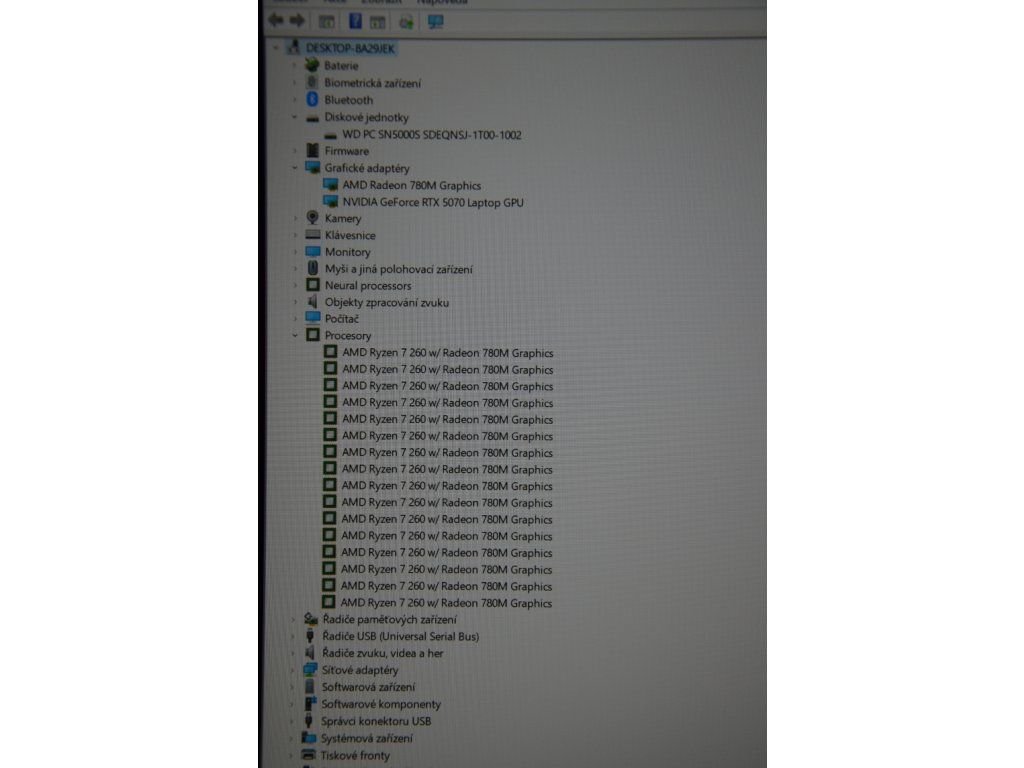1024x768 pixels.
Task: Collapse the Grafické adaptéry category
Action: coord(295,168)
